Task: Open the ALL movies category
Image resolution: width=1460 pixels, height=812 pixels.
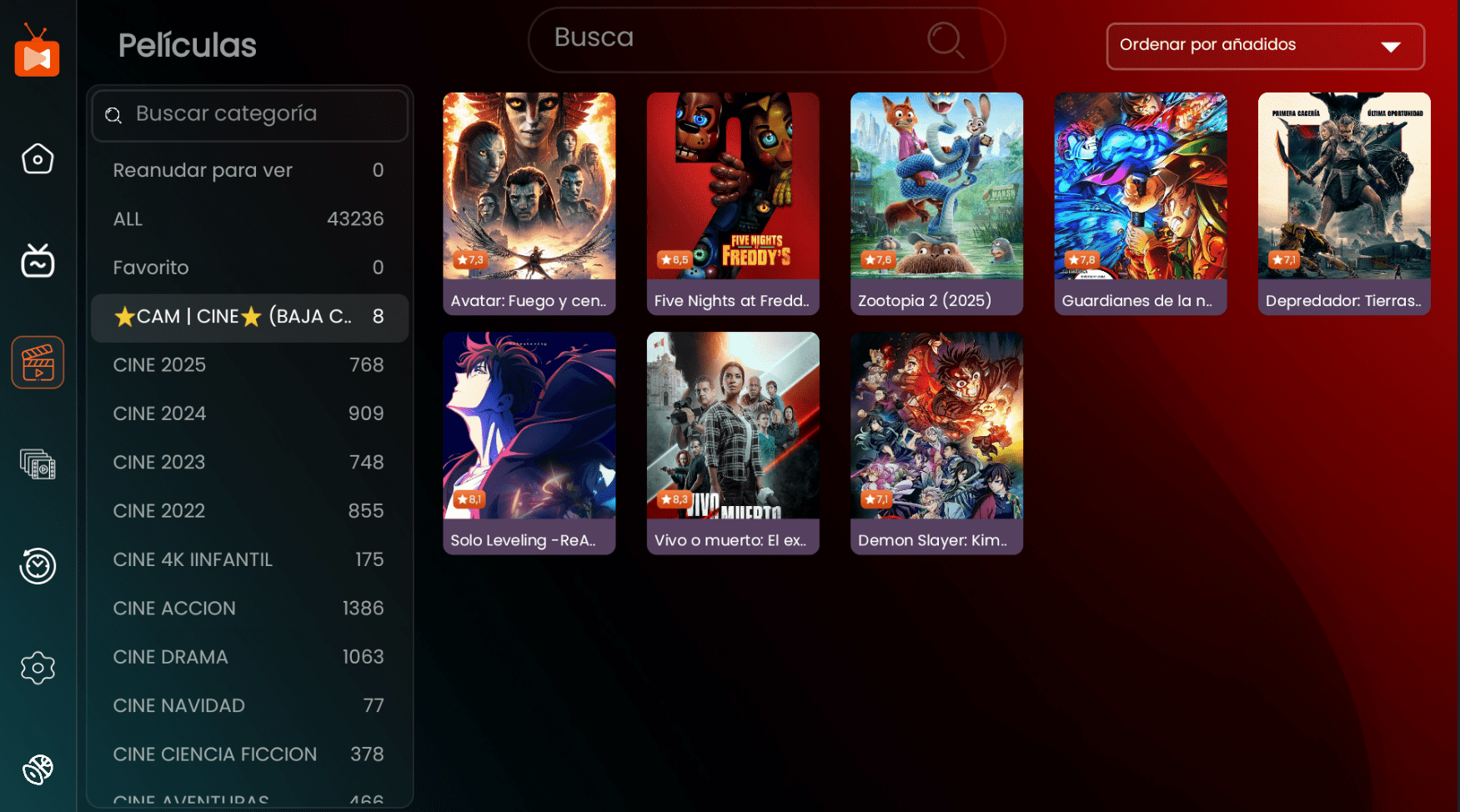Action: click(x=248, y=219)
